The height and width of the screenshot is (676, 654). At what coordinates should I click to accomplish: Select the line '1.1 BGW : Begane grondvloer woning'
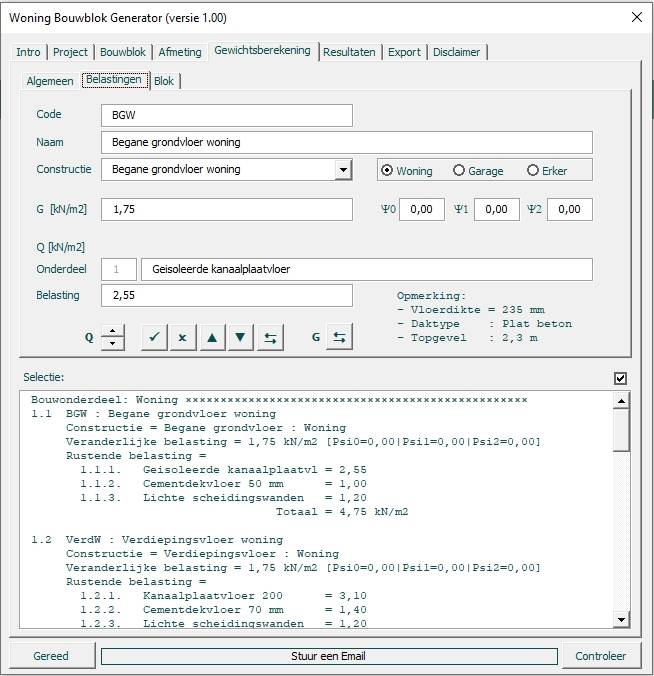153,414
